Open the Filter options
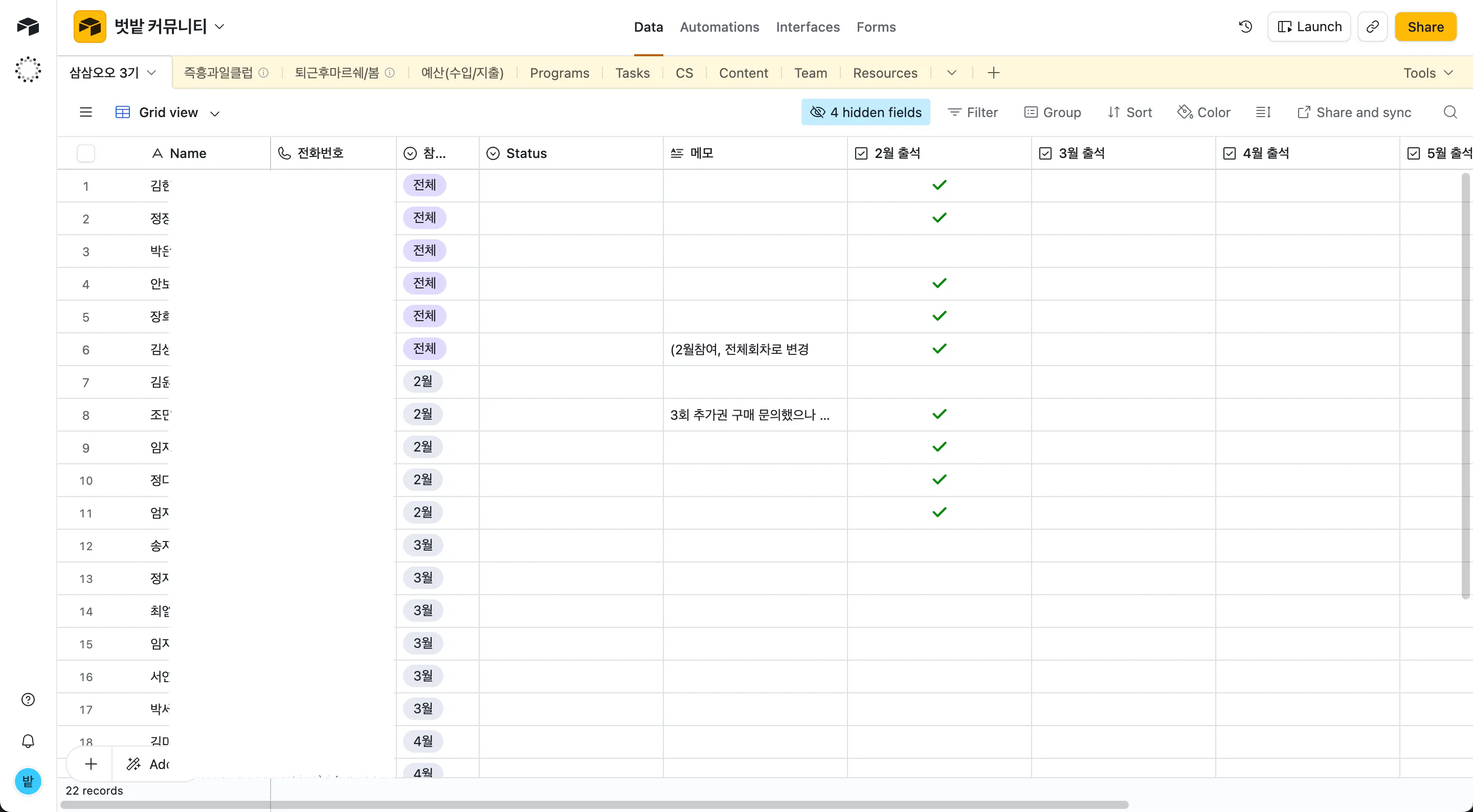This screenshot has width=1473, height=812. coord(972,112)
